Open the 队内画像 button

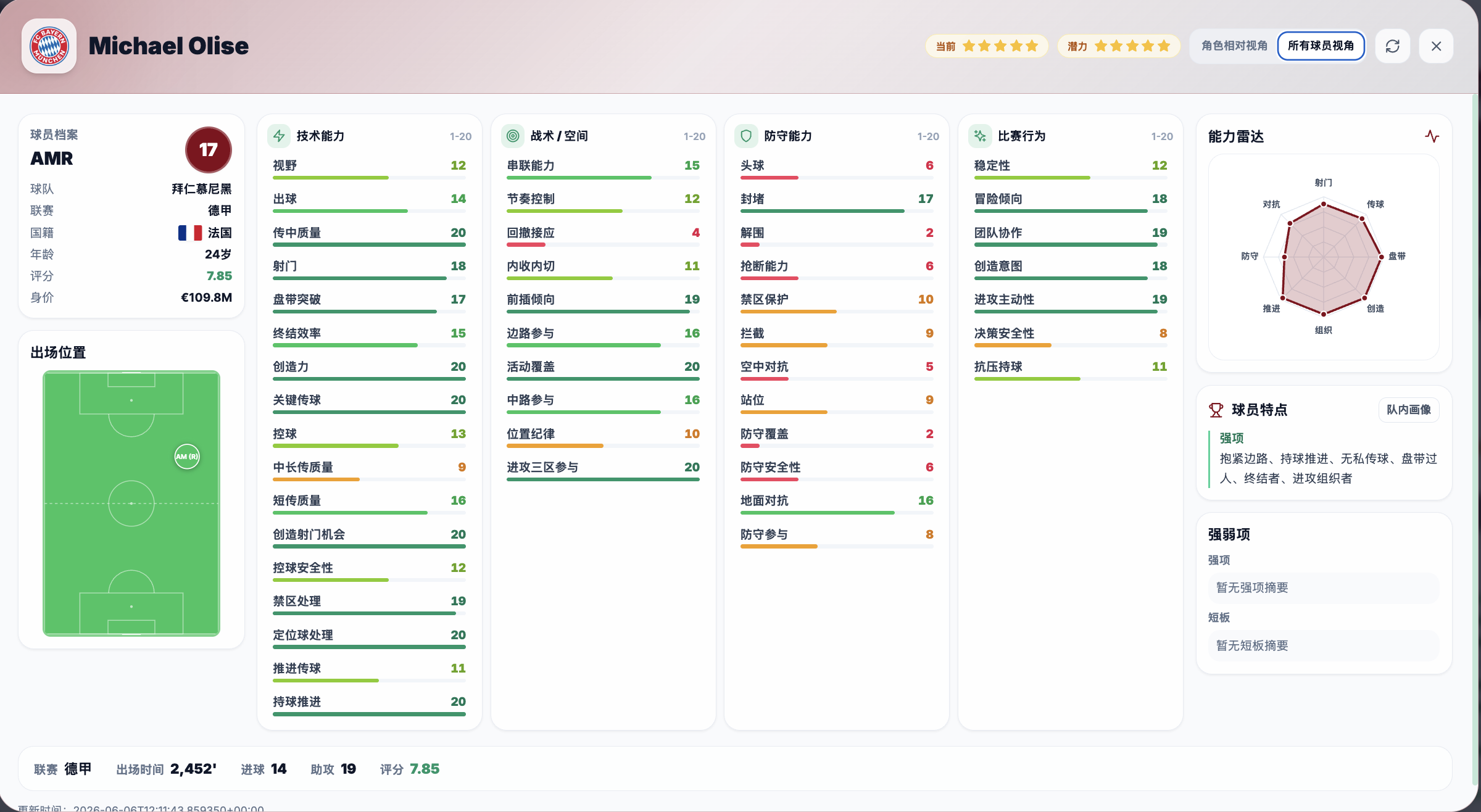click(x=1409, y=410)
